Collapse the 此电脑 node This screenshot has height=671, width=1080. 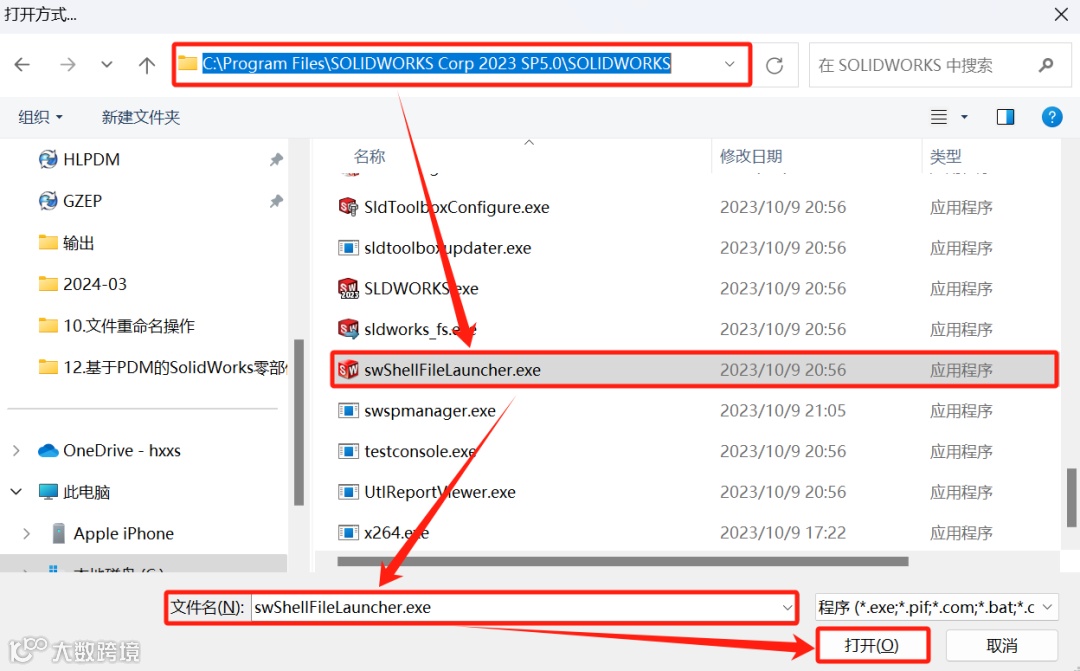pos(17,492)
